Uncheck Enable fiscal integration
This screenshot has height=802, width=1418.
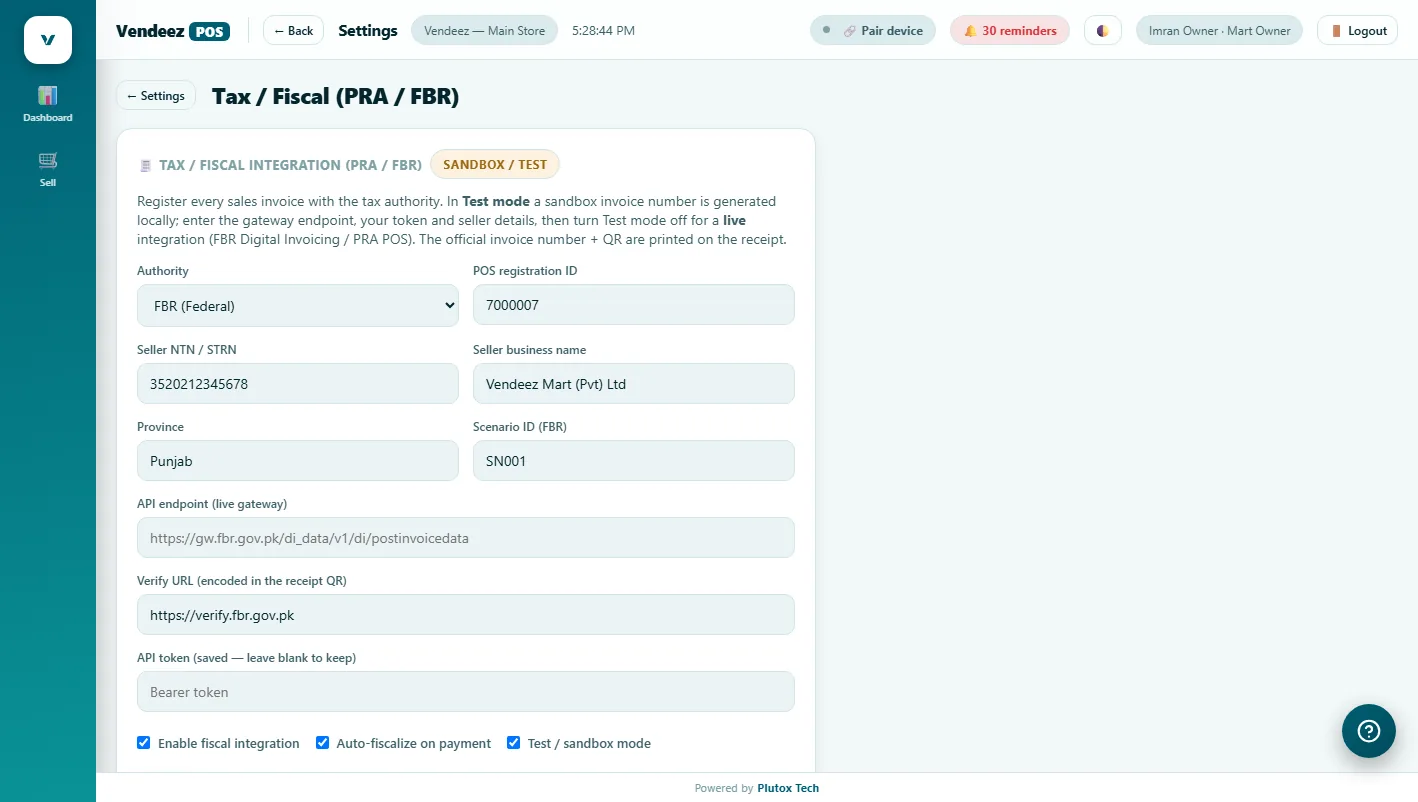[144, 743]
